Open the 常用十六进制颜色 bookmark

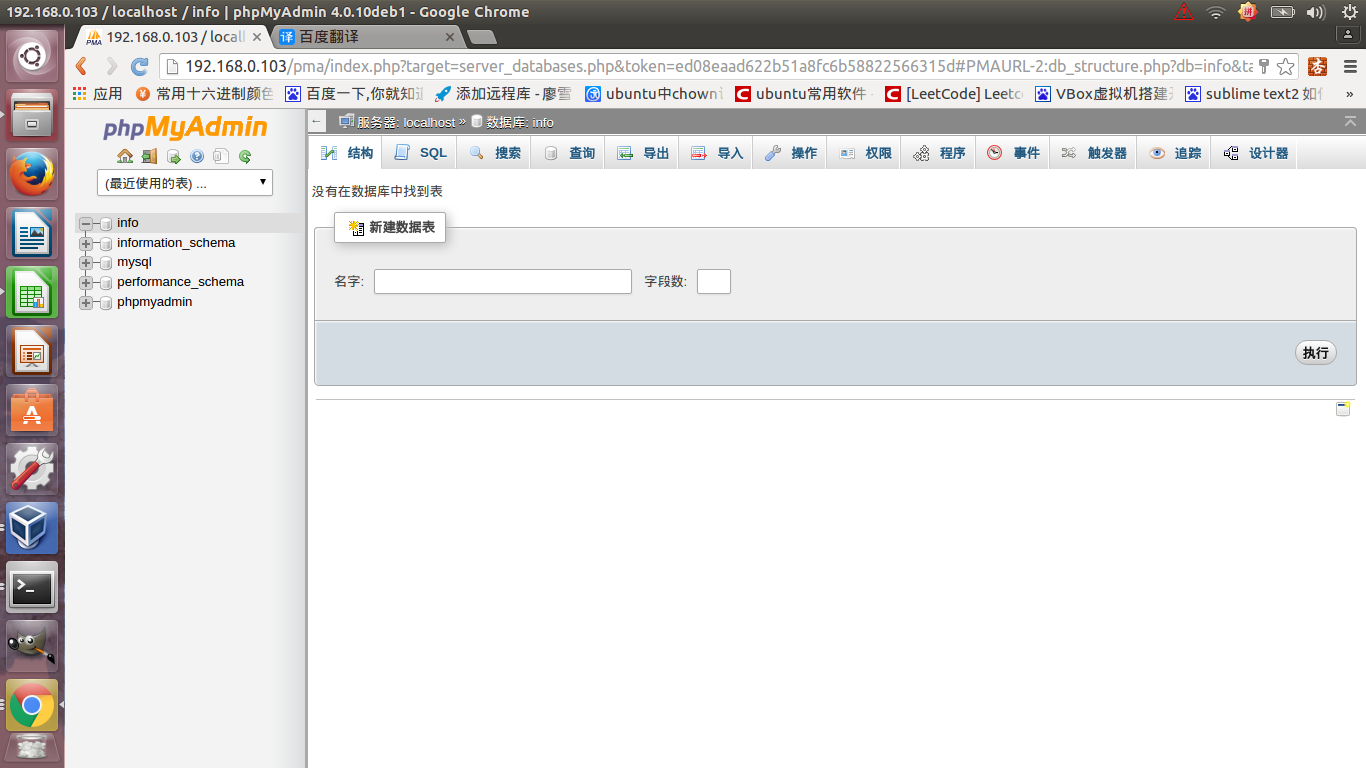tap(203, 94)
